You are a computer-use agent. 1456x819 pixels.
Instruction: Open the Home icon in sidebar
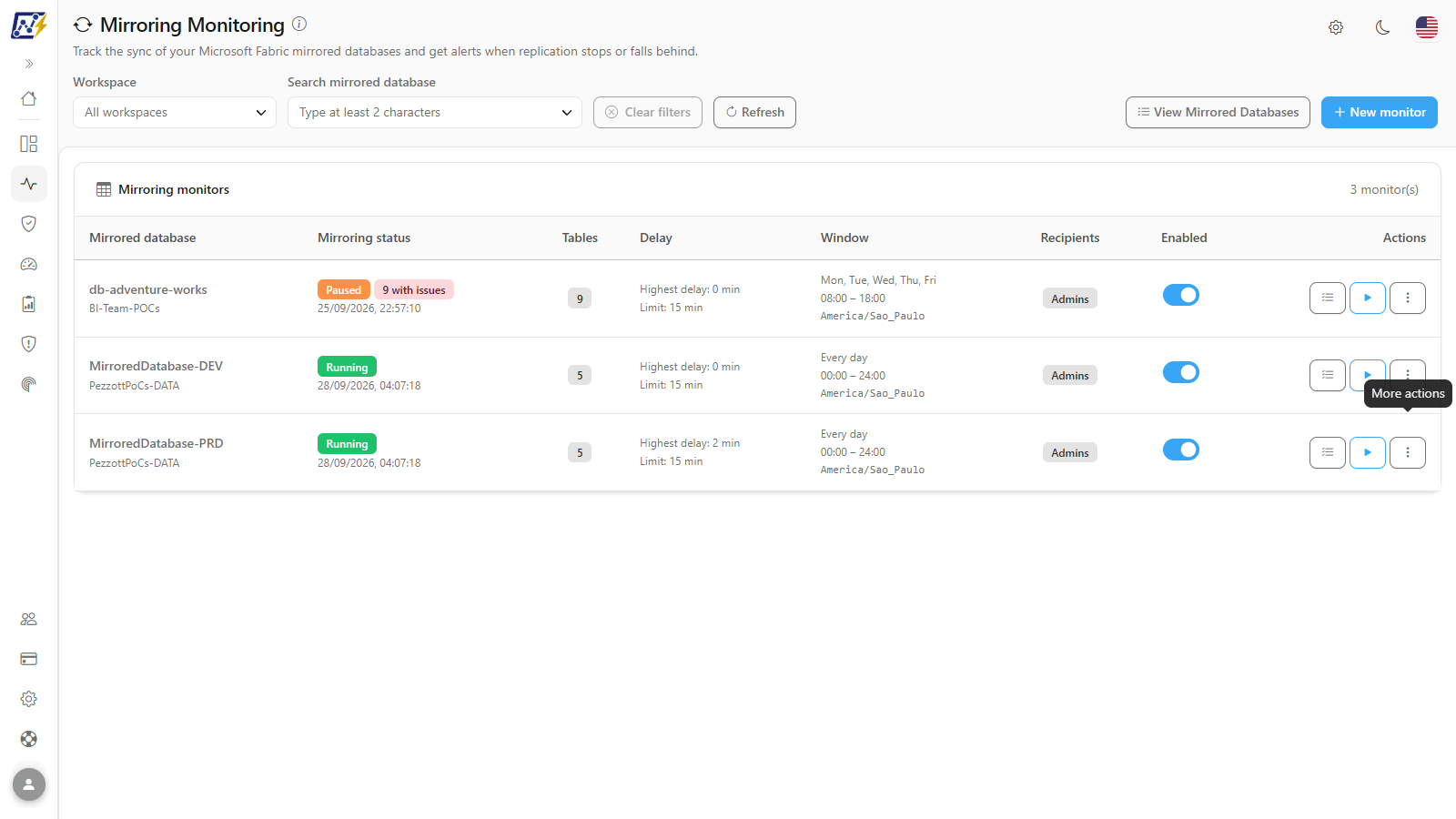click(29, 98)
